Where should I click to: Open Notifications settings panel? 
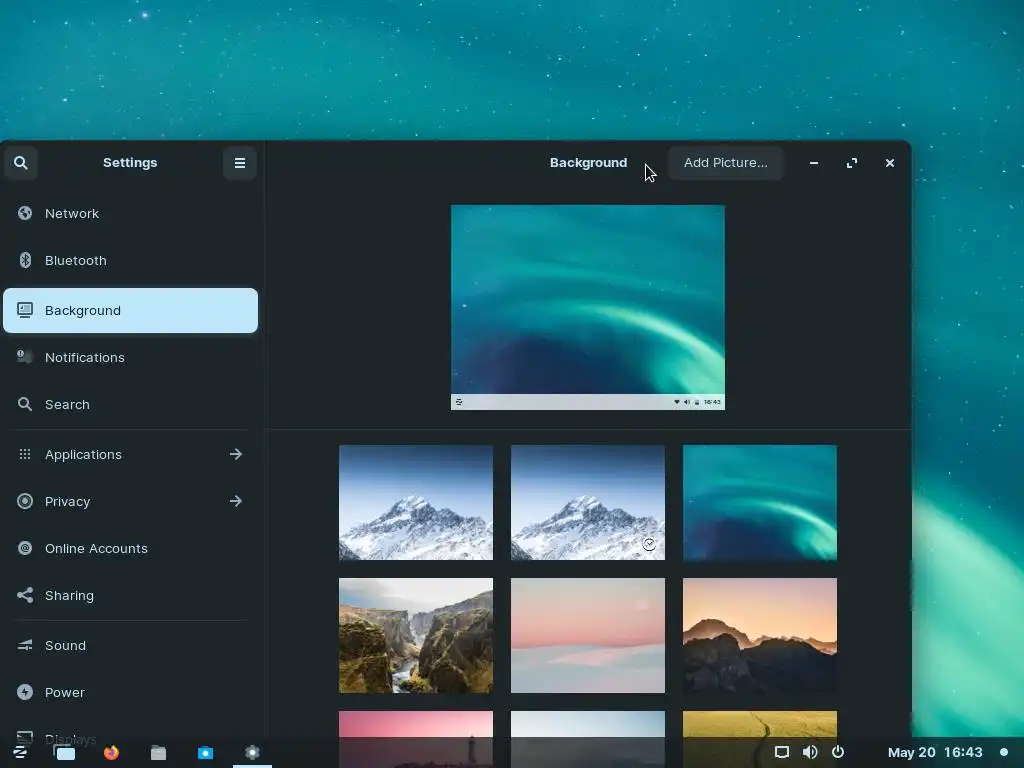point(131,357)
